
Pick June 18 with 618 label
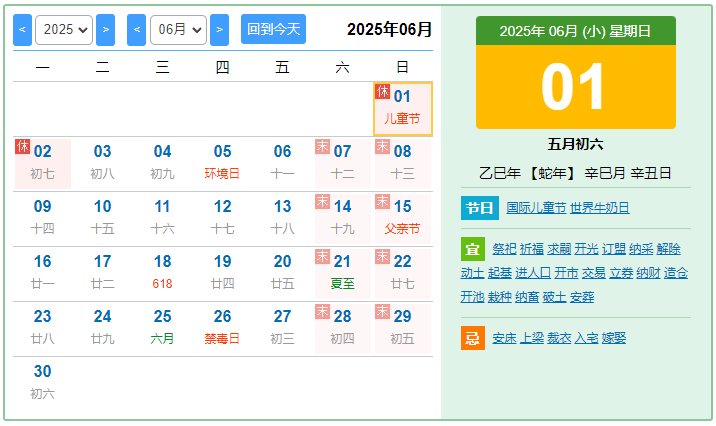(162, 273)
